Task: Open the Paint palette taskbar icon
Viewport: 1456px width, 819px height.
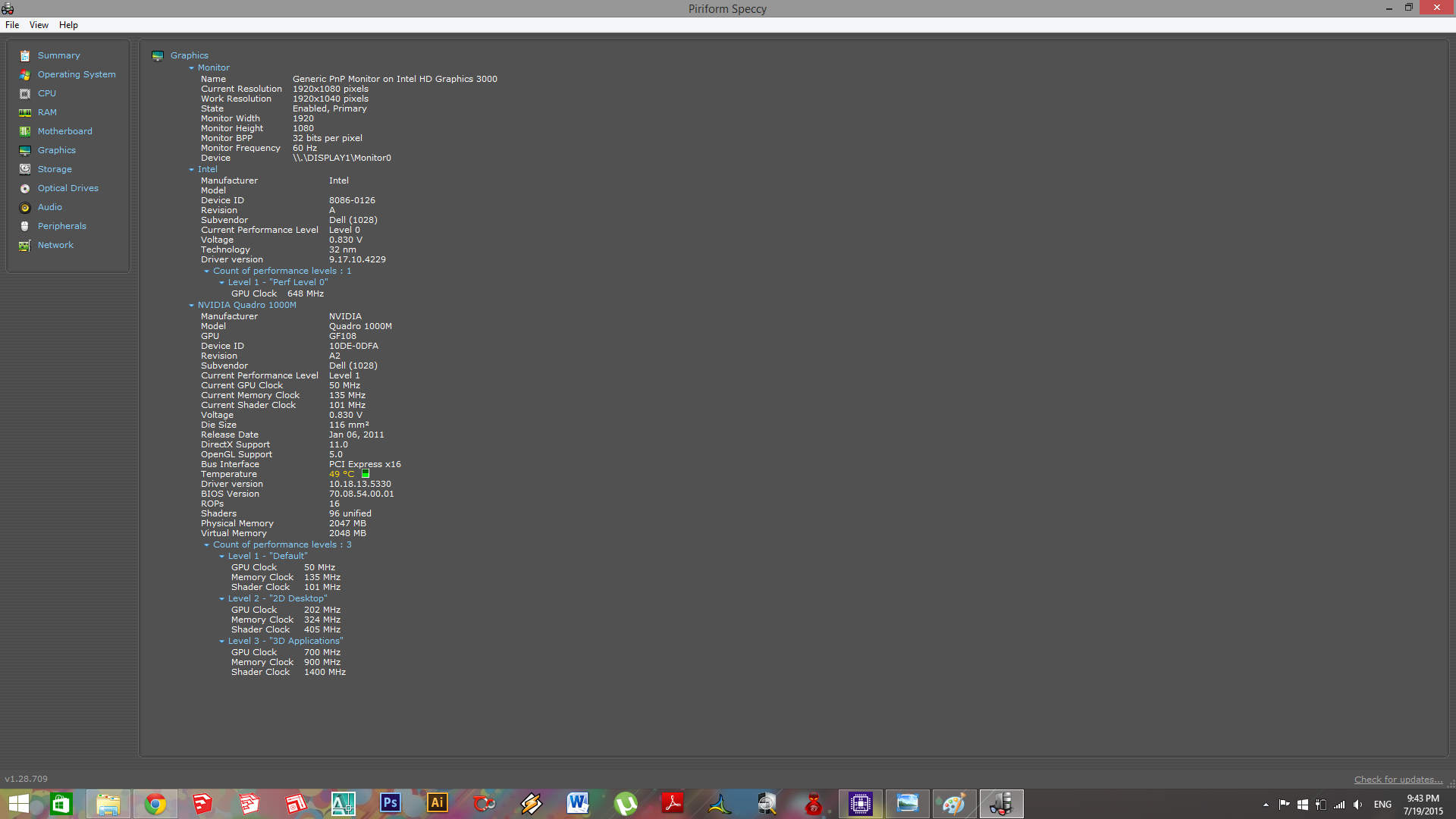Action: coord(953,804)
